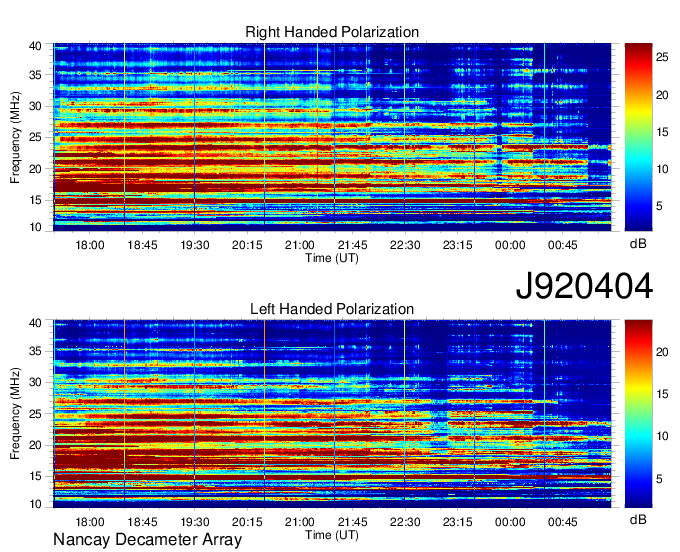
Task: Click the 5 dB tick on bottom colorbar
Action: (660, 479)
